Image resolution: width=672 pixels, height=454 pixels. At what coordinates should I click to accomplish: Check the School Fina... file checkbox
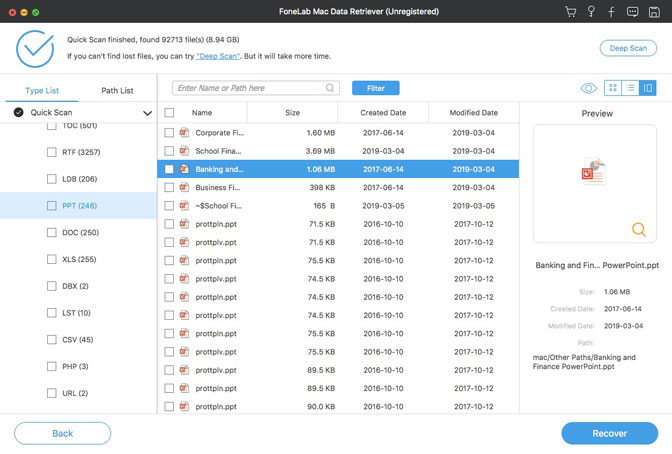[x=169, y=151]
